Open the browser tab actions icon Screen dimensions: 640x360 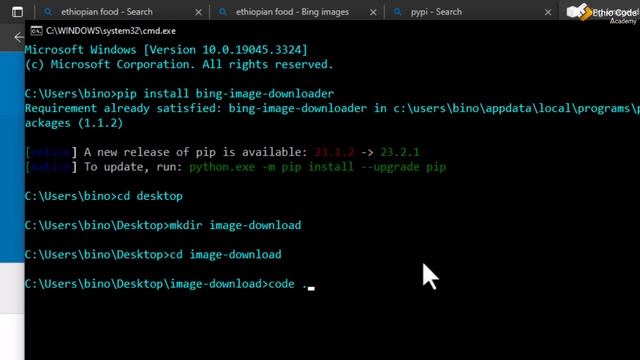pyautogui.click(x=18, y=12)
